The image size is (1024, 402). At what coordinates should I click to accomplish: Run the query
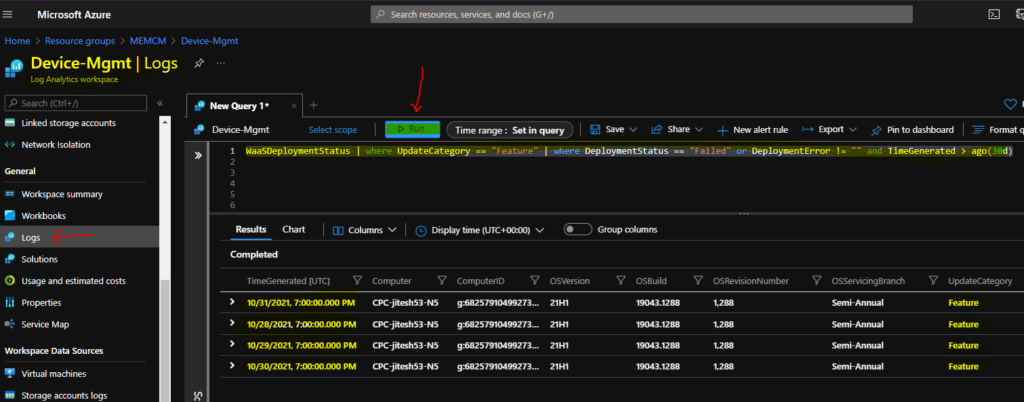coord(412,129)
